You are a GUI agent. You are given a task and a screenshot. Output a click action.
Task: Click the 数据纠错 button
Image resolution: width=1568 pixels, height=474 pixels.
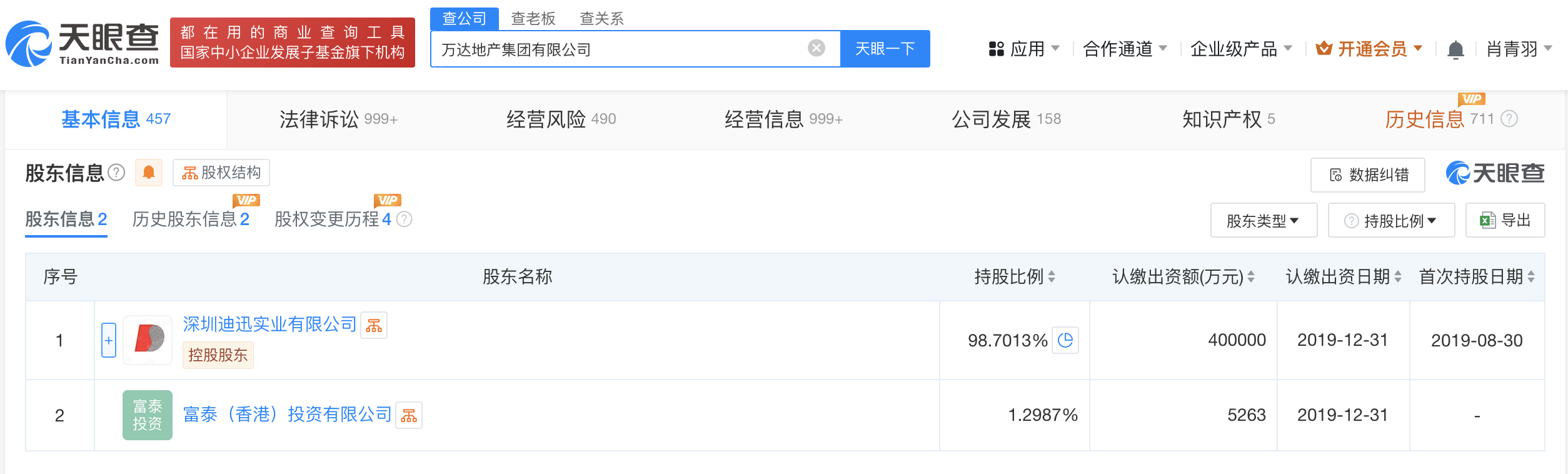[1368, 175]
